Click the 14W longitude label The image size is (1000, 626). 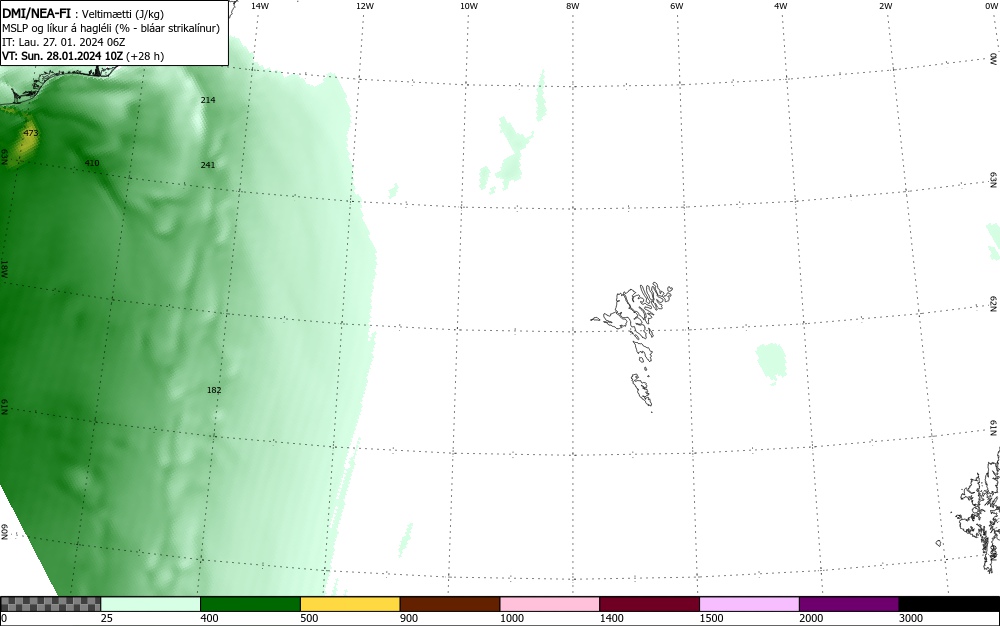tap(260, 6)
